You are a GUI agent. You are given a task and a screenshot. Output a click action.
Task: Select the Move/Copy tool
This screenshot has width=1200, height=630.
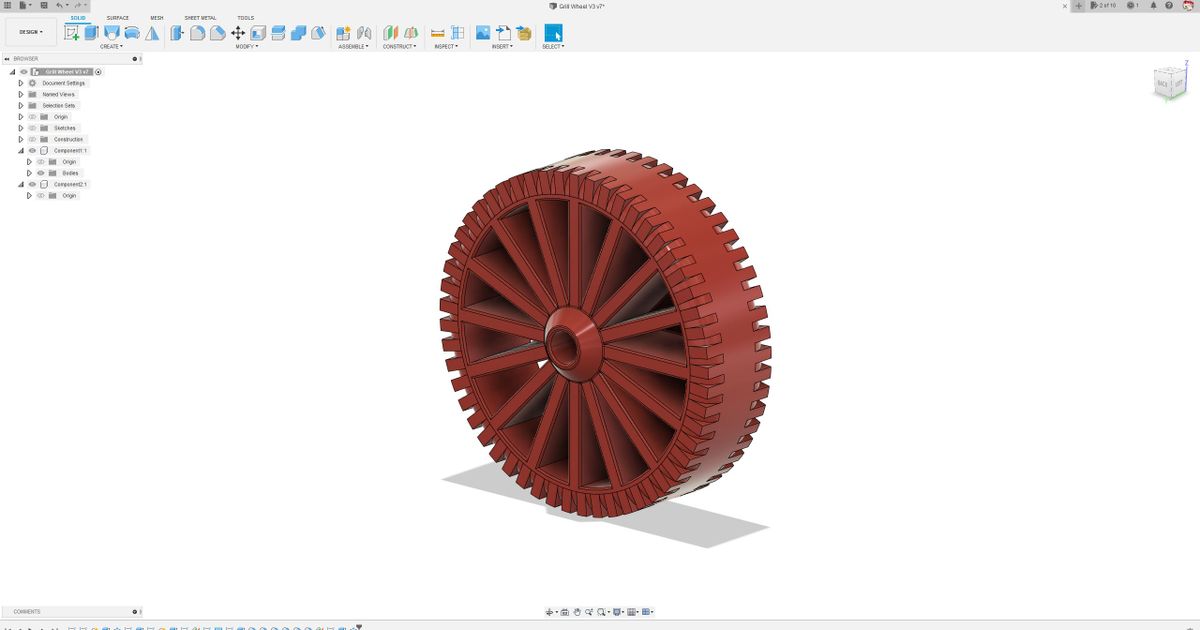(x=238, y=31)
